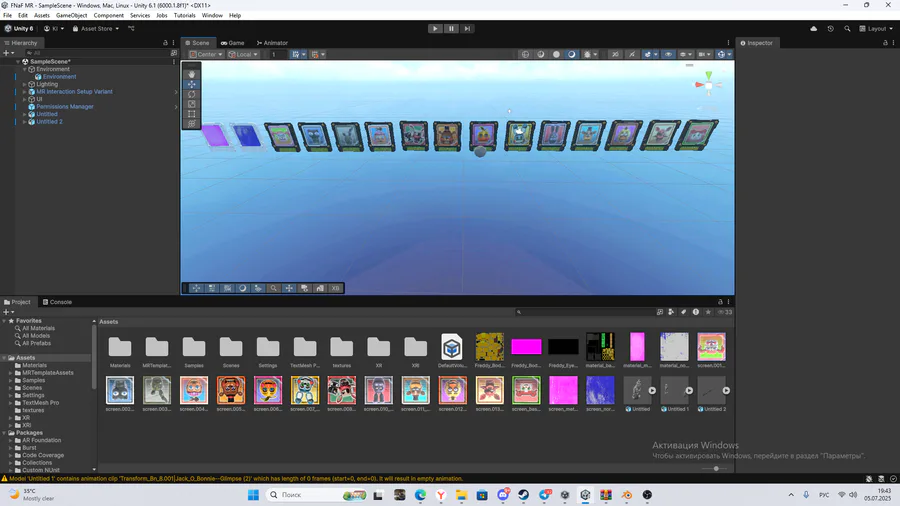Image resolution: width=900 pixels, height=506 pixels.
Task: Open the KI account dropdown
Action: click(54, 29)
